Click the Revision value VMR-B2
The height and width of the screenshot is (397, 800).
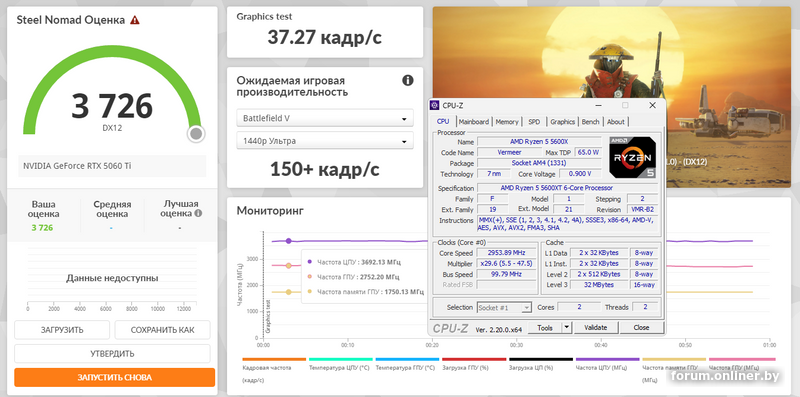(642, 210)
